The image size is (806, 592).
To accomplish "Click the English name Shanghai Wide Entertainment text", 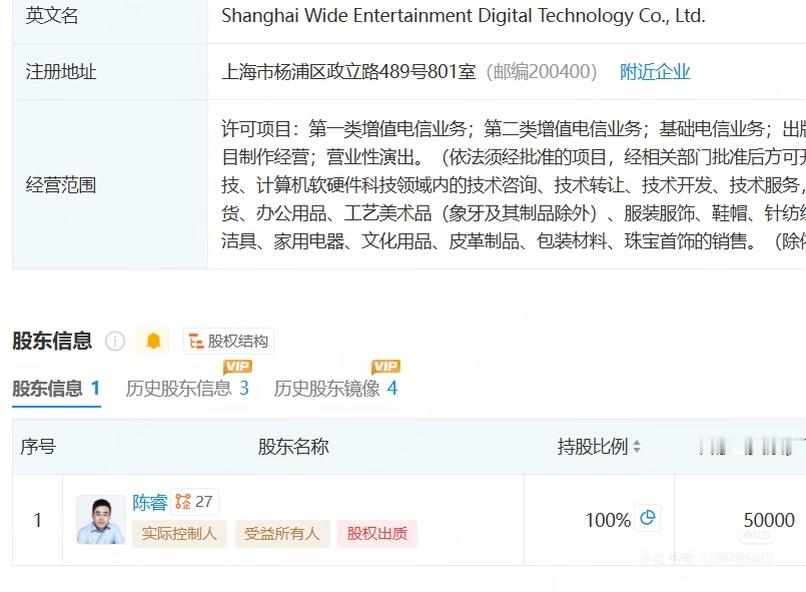I will (x=463, y=16).
